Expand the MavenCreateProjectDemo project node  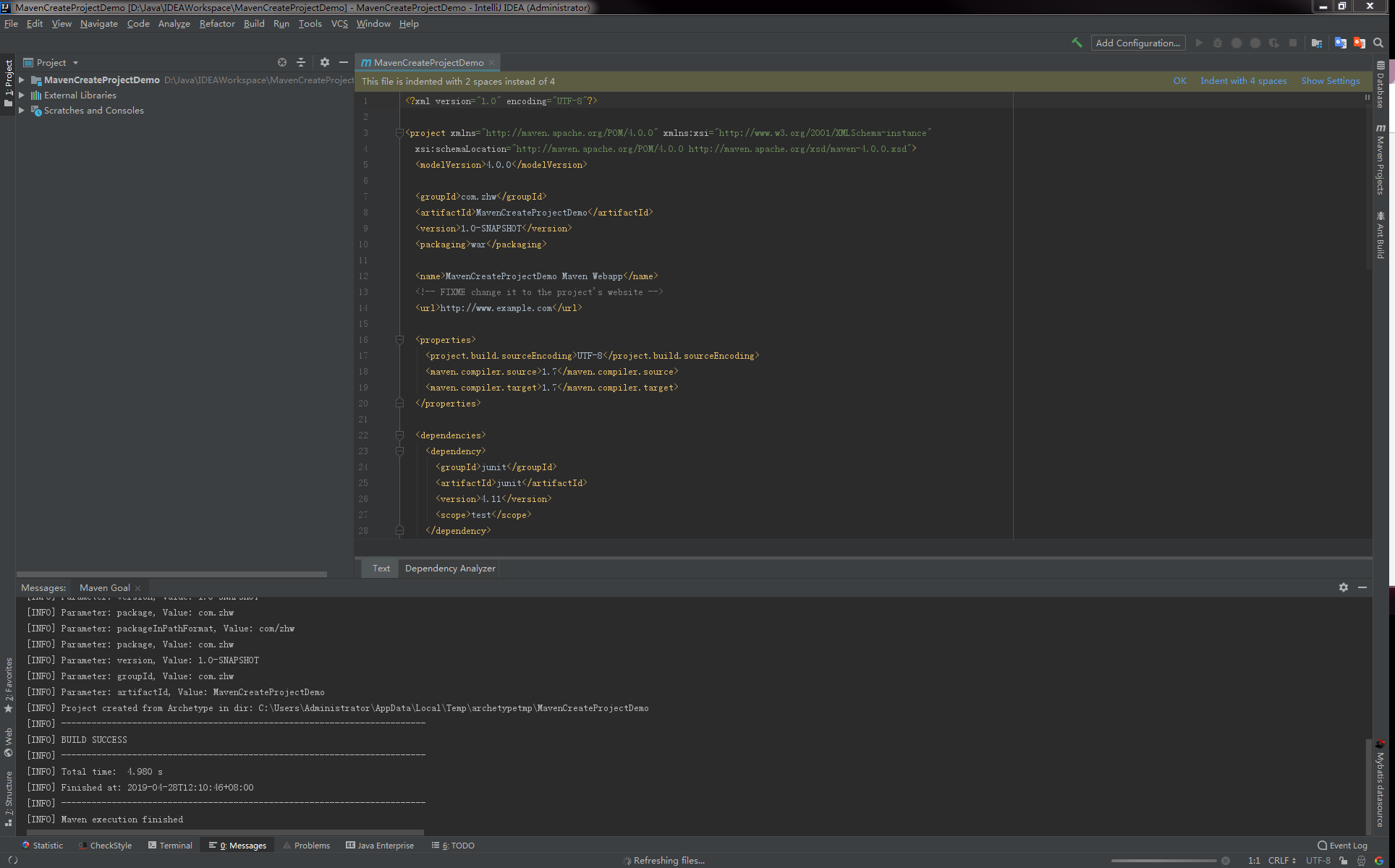[x=22, y=80]
